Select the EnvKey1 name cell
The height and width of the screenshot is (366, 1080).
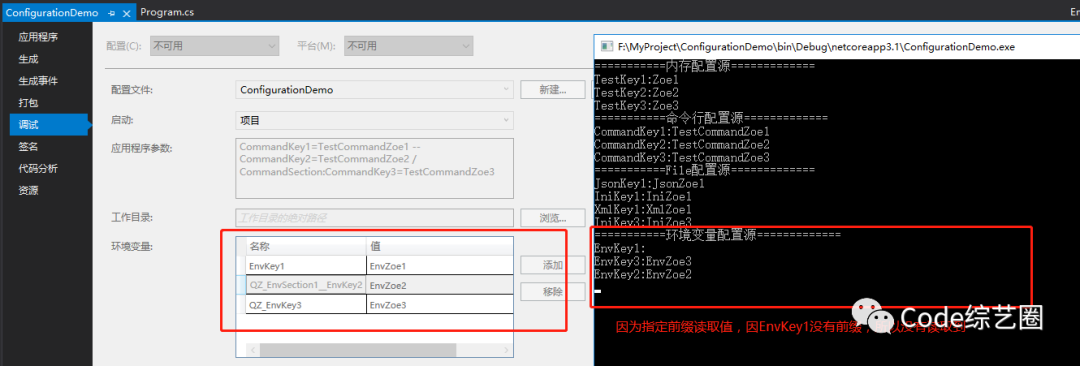click(x=306, y=265)
